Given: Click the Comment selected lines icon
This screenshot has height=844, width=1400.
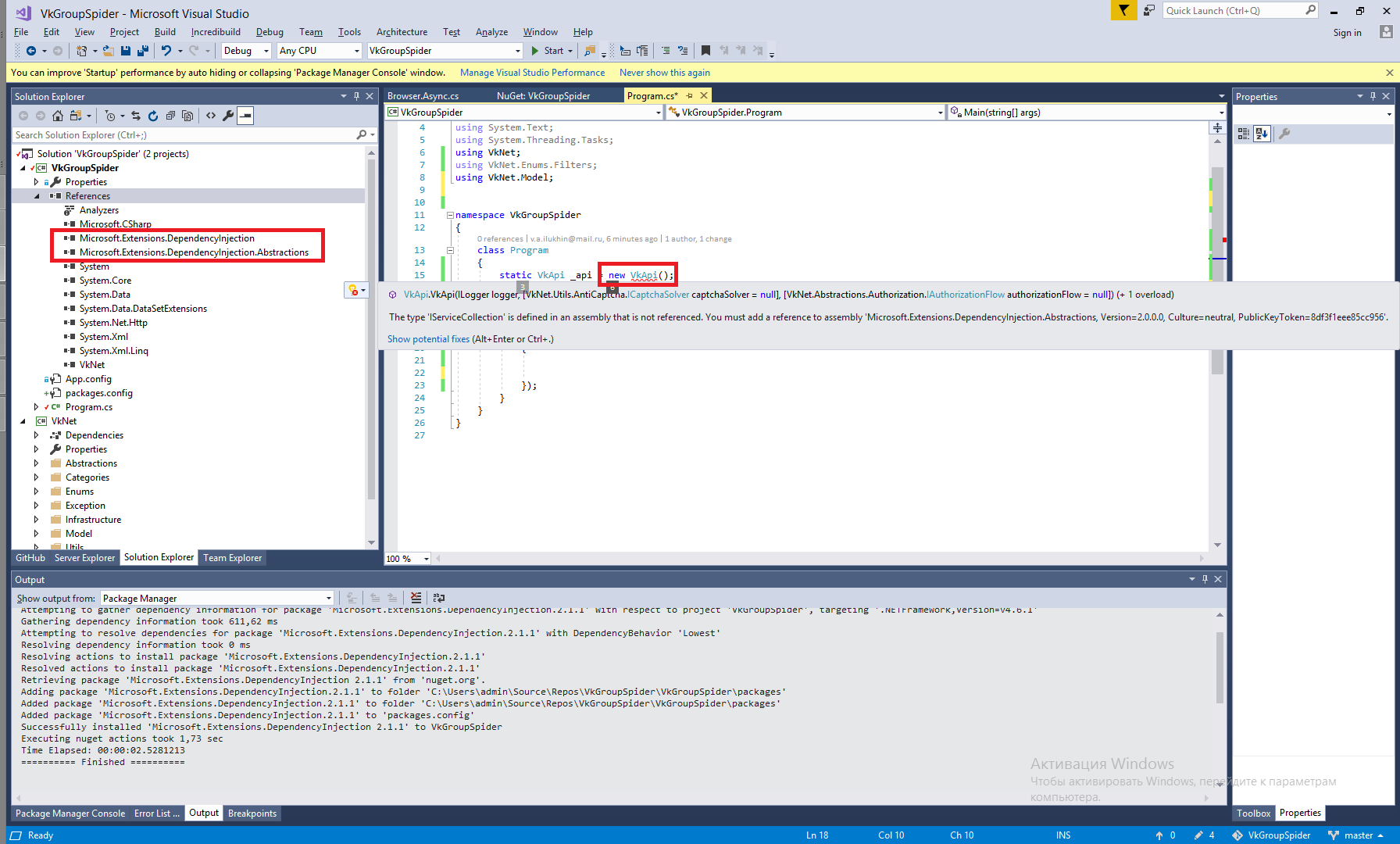Looking at the screenshot, I should tap(666, 51).
